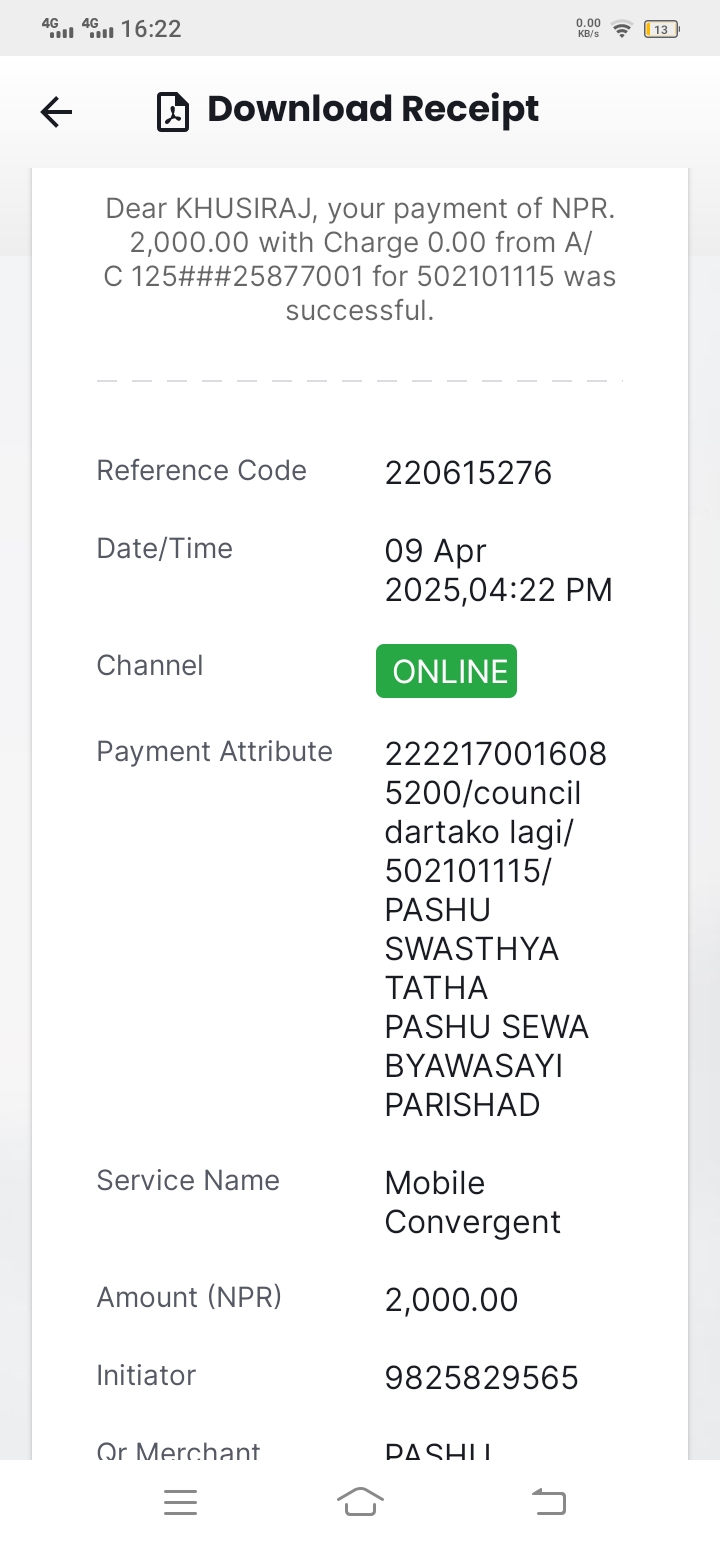Tap the Wi-Fi status icon
This screenshot has width=720, height=1544.
[x=622, y=29]
